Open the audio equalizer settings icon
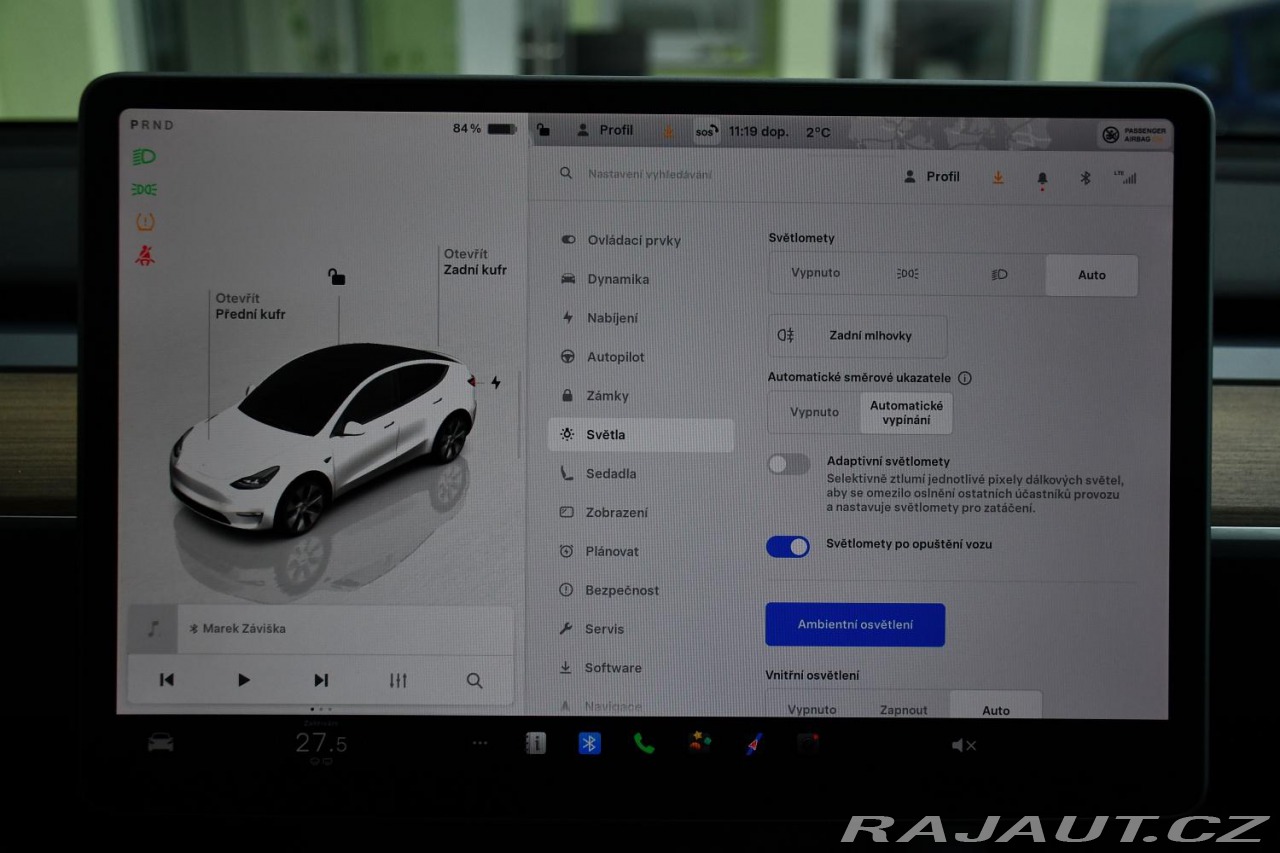The width and height of the screenshot is (1280, 853). coord(398,681)
